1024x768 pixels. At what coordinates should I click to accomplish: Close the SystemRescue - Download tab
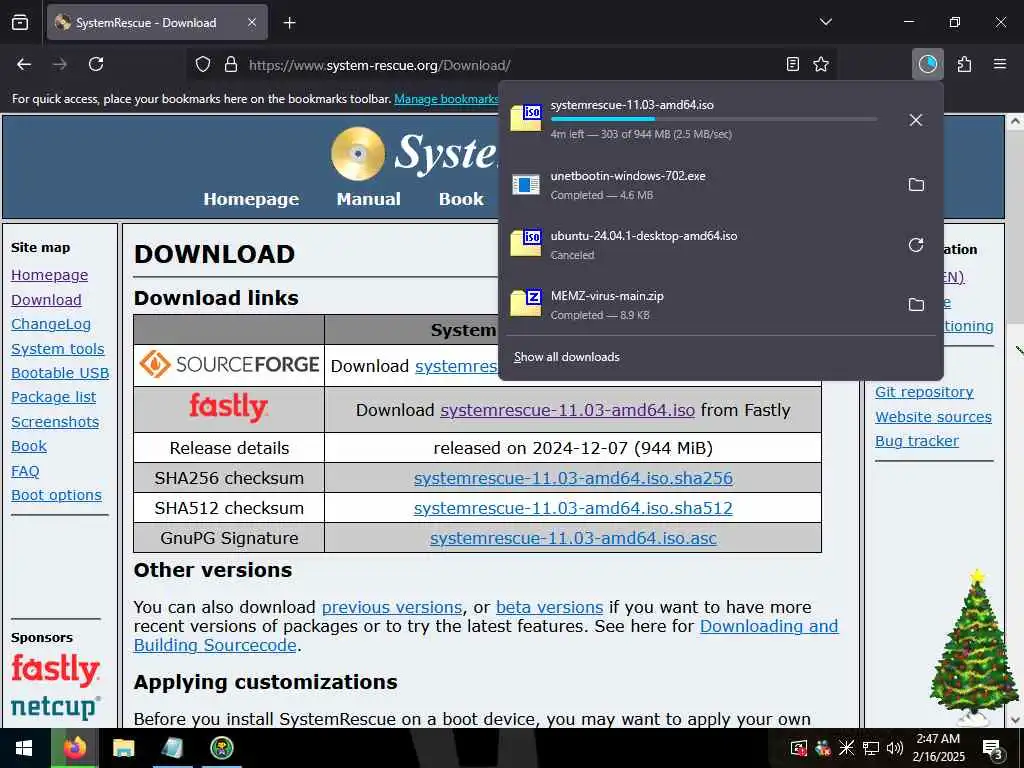pyautogui.click(x=252, y=22)
